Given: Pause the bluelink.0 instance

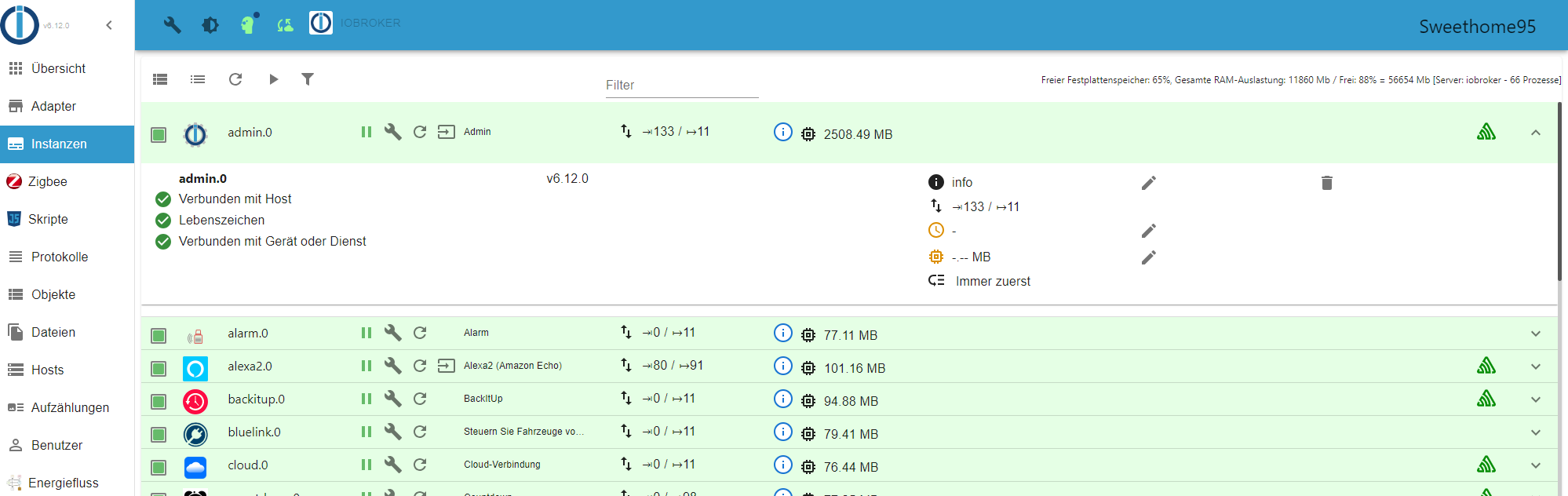Looking at the screenshot, I should click(366, 432).
